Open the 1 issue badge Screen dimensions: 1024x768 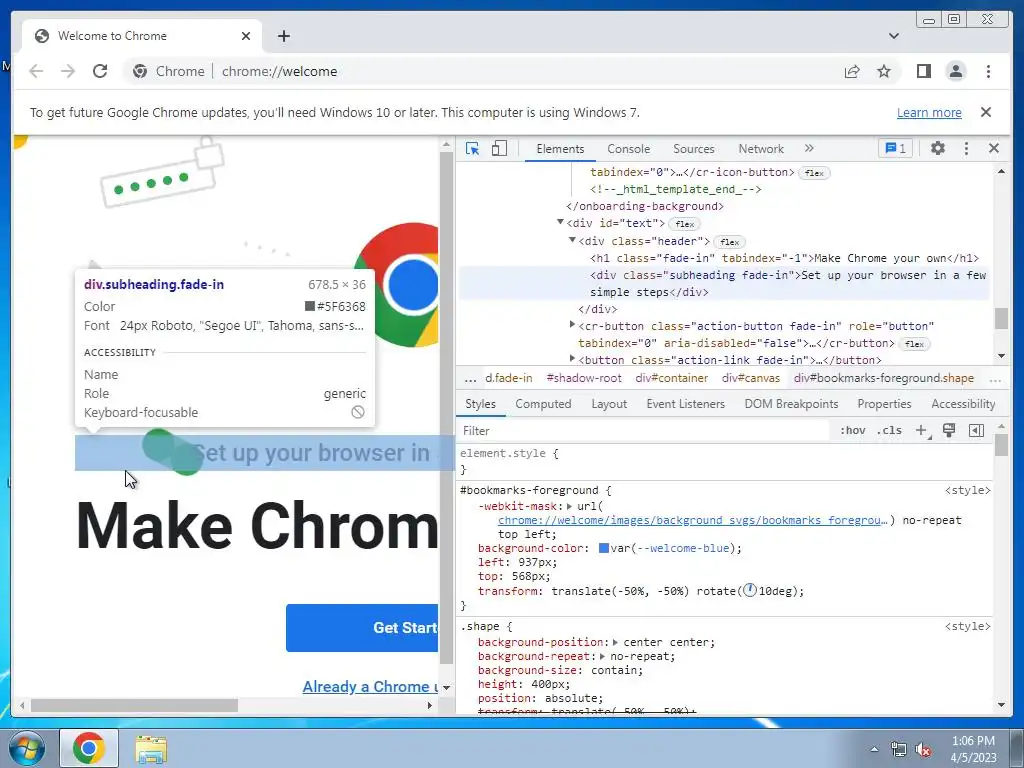[x=895, y=149]
